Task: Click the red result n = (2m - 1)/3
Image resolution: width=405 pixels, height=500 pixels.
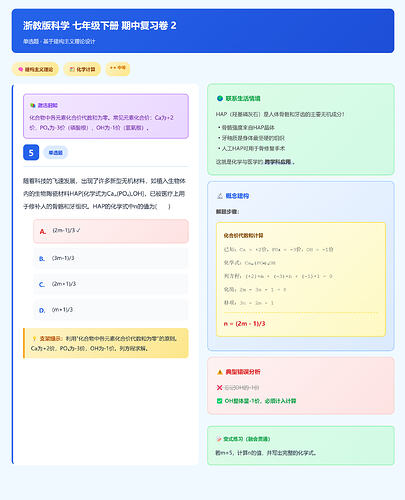Action: point(244,324)
